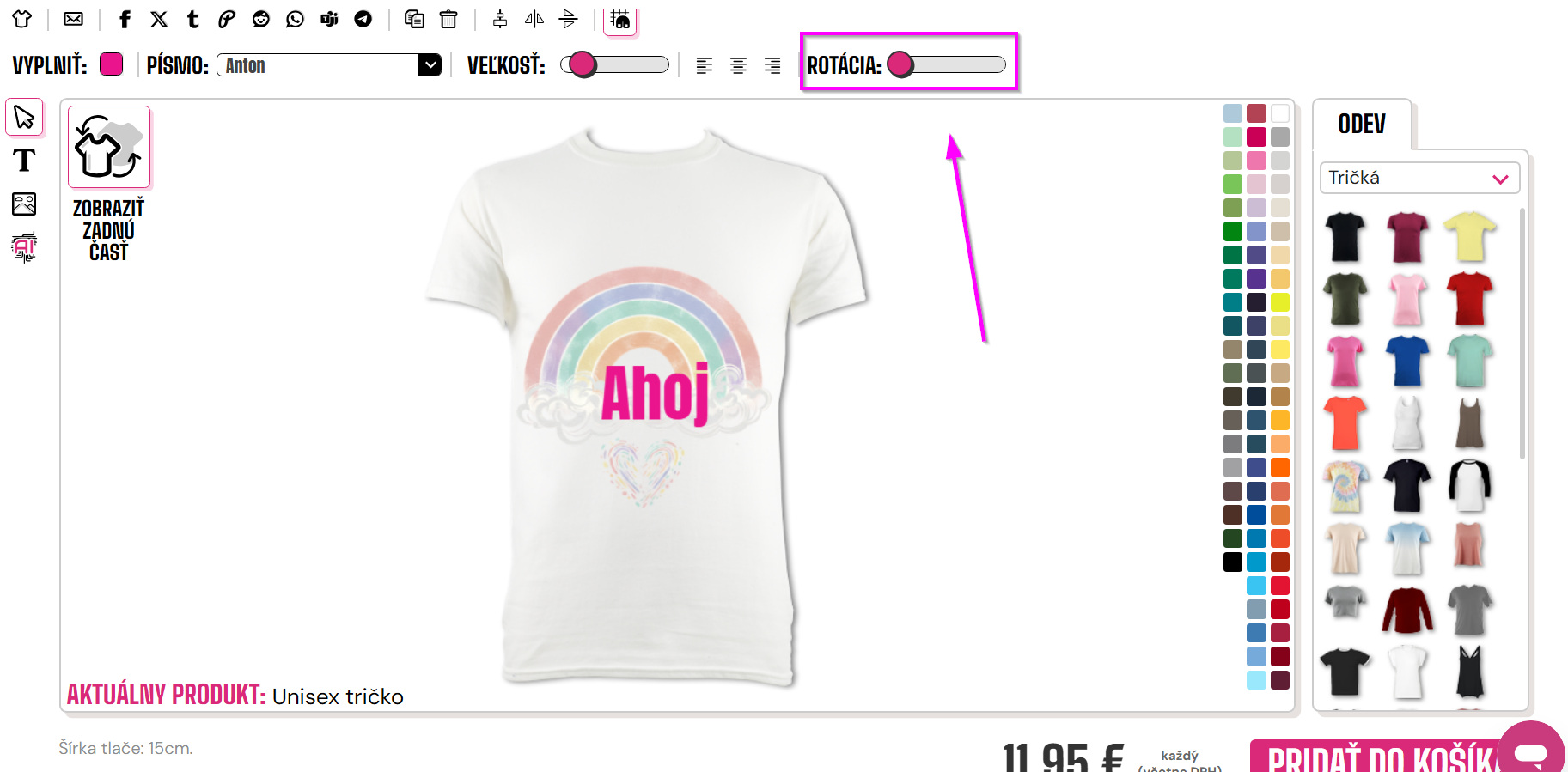This screenshot has width=1568, height=772.
Task: Expand the Tričká garment category dropdown
Action: (1419, 178)
